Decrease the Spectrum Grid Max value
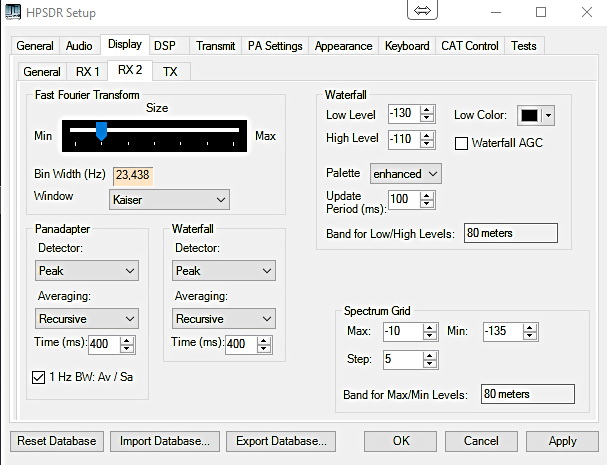Screen dimensions: 607x465 (x=429, y=336)
